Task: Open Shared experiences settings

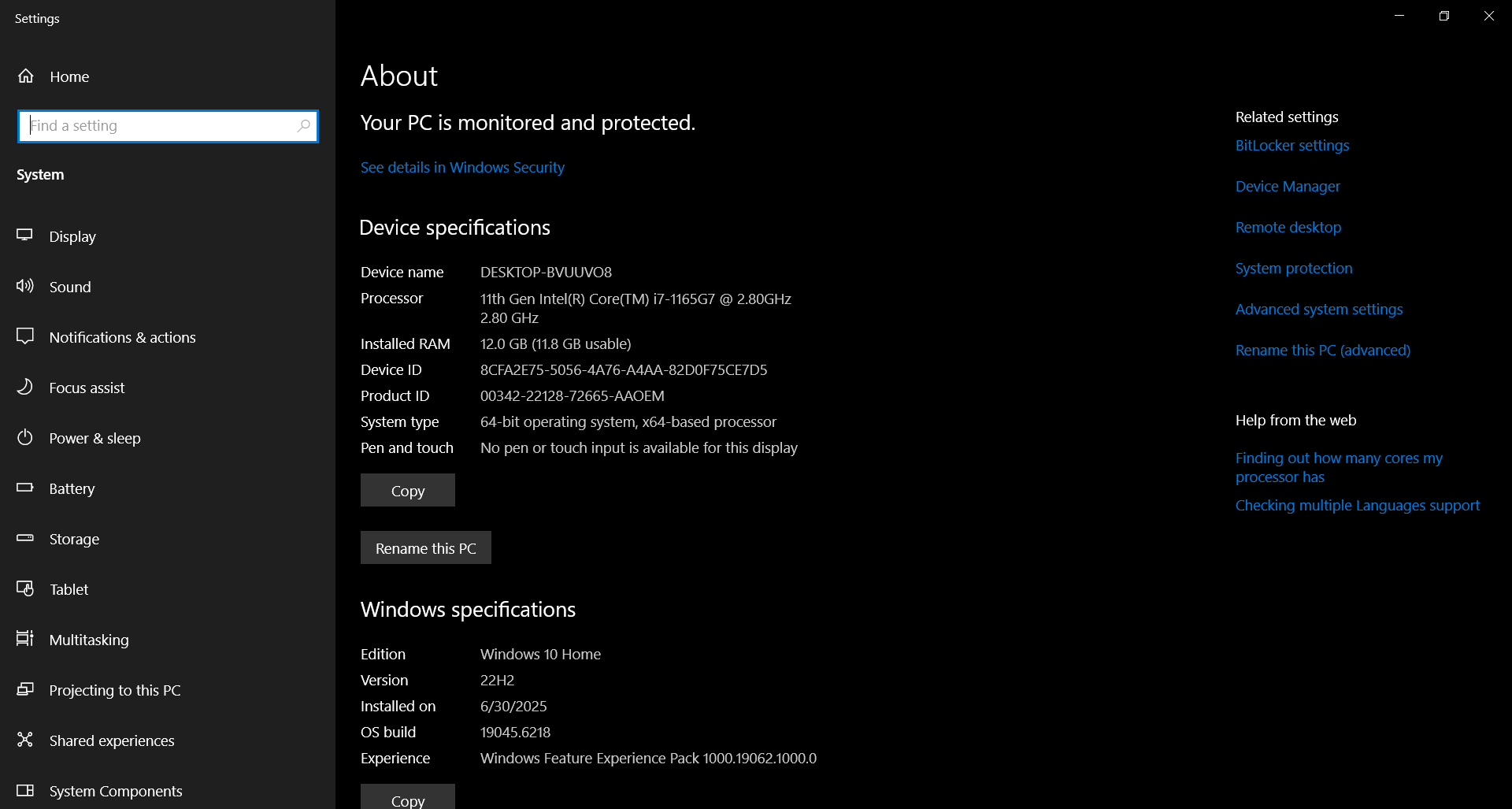Action: (x=168, y=740)
